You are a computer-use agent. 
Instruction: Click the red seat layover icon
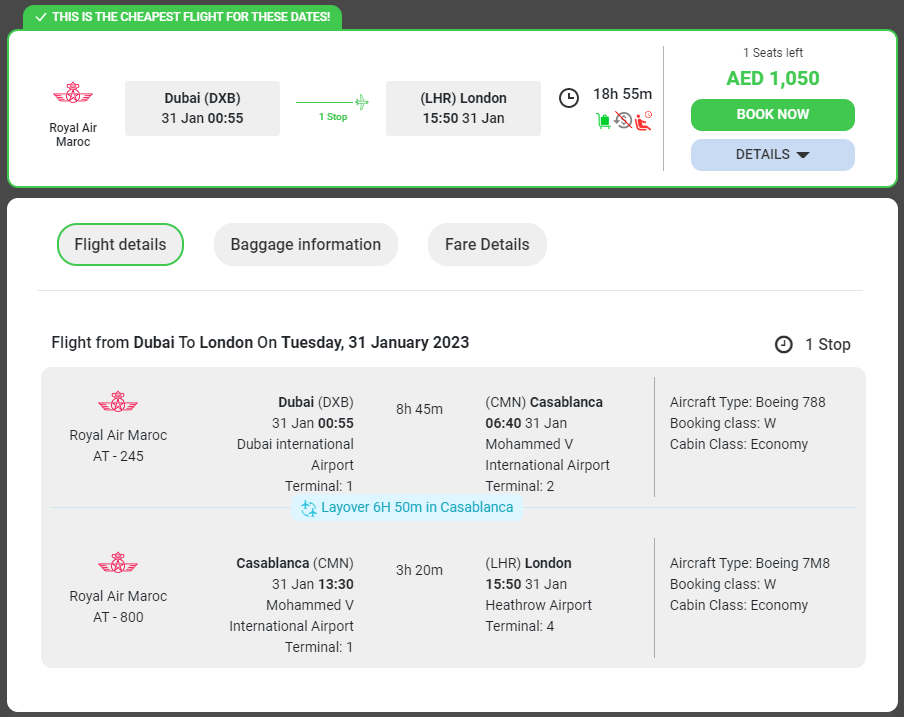pyautogui.click(x=643, y=121)
